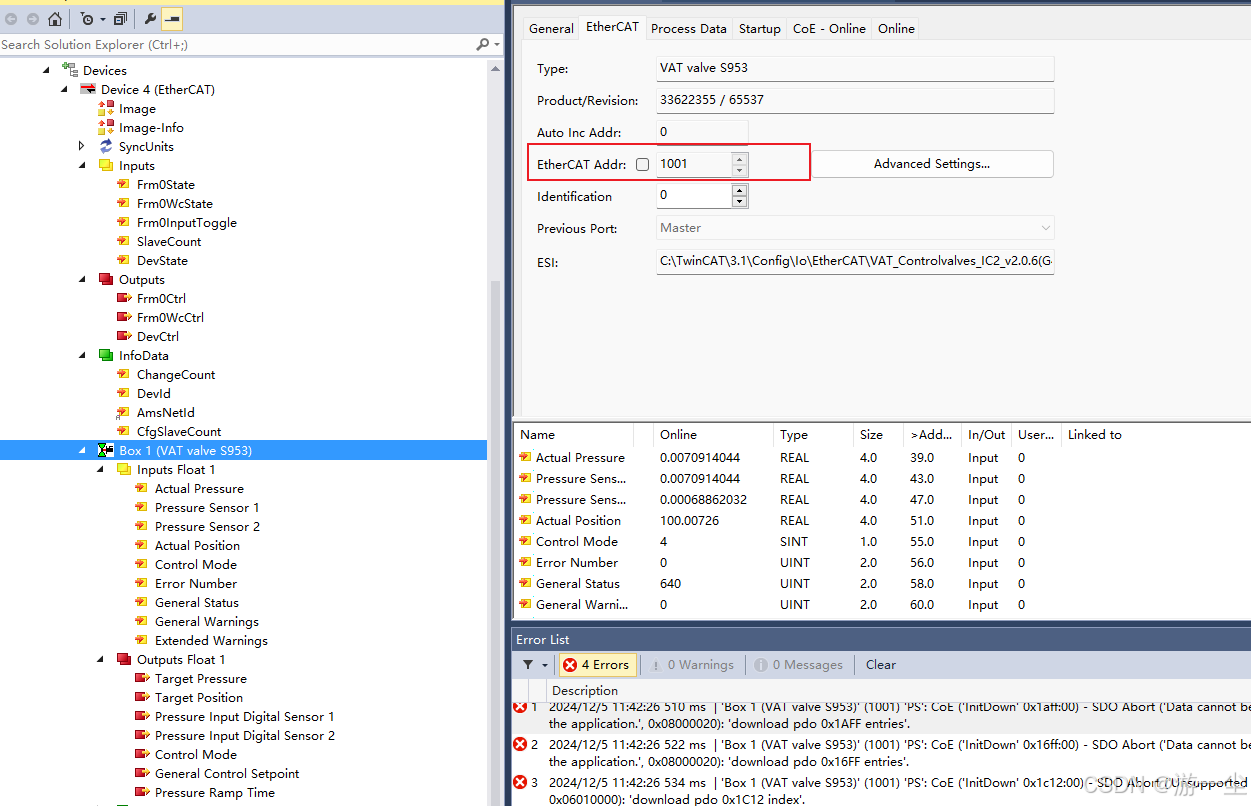Image resolution: width=1251 pixels, height=806 pixels.
Task: Increment EtherCAT Addr with the up spinner
Action: pyautogui.click(x=739, y=158)
